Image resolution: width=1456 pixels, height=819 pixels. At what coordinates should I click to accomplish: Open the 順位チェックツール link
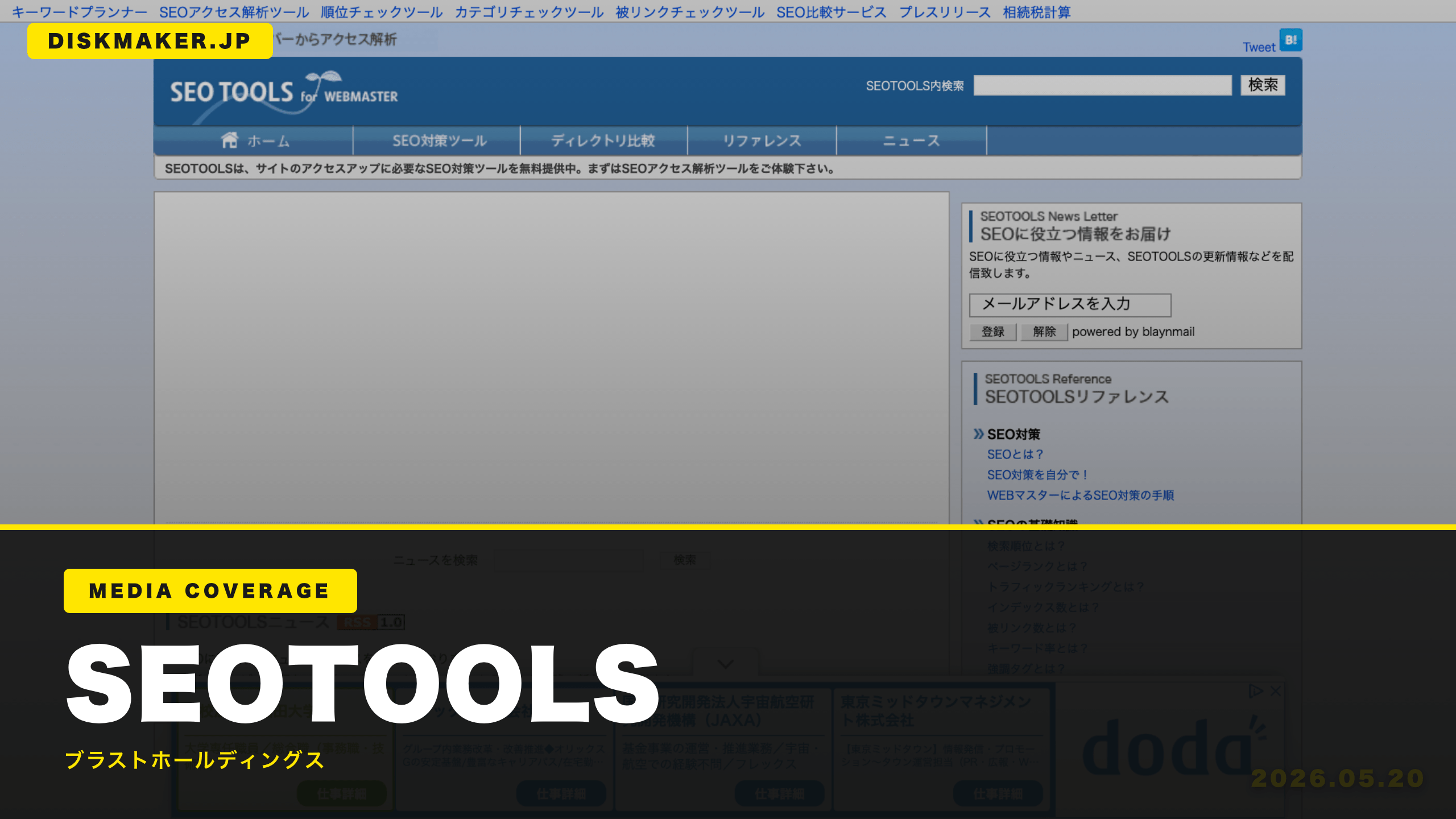click(382, 12)
